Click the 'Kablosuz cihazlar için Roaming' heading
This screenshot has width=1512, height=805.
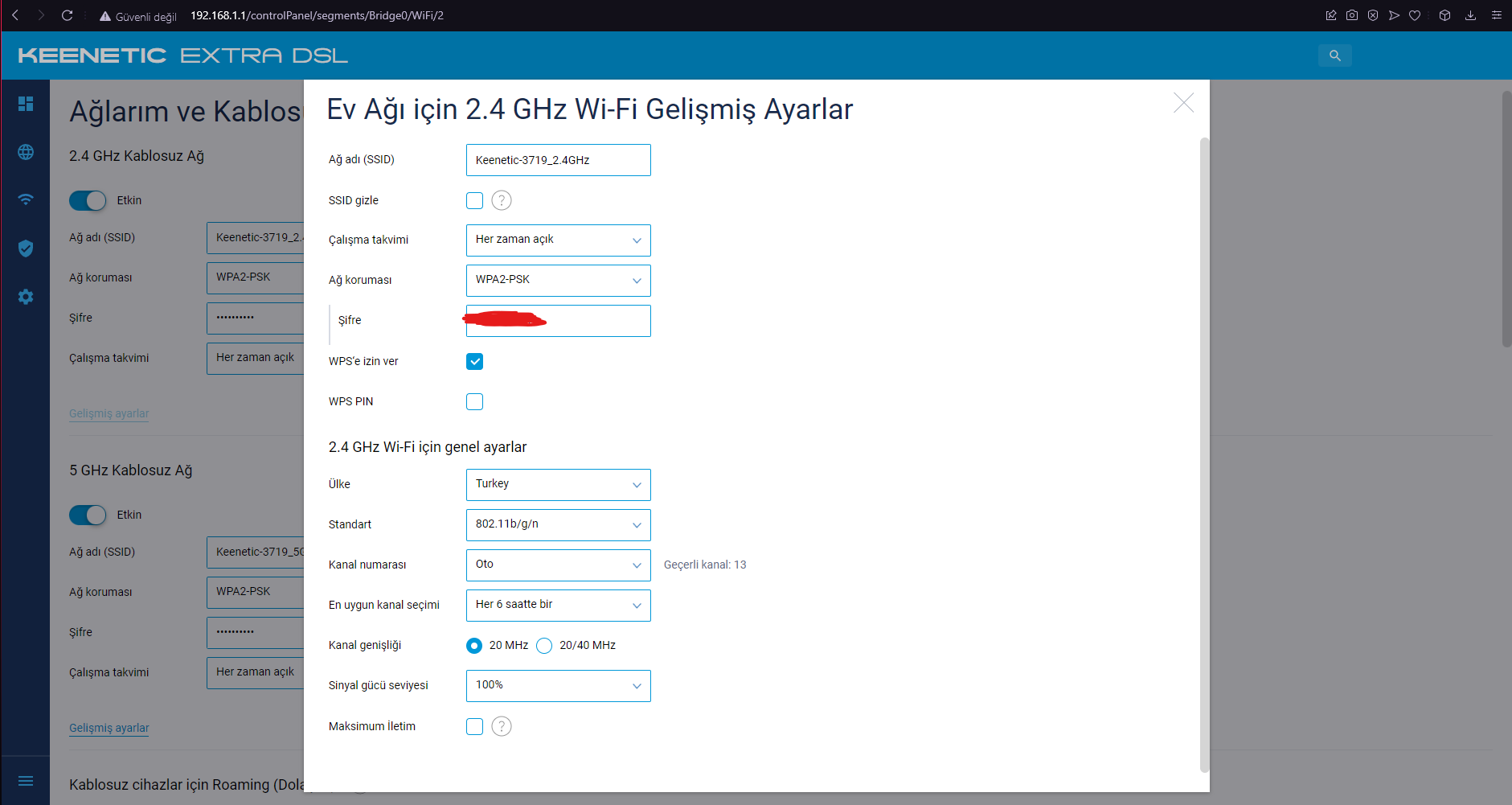pos(186,785)
